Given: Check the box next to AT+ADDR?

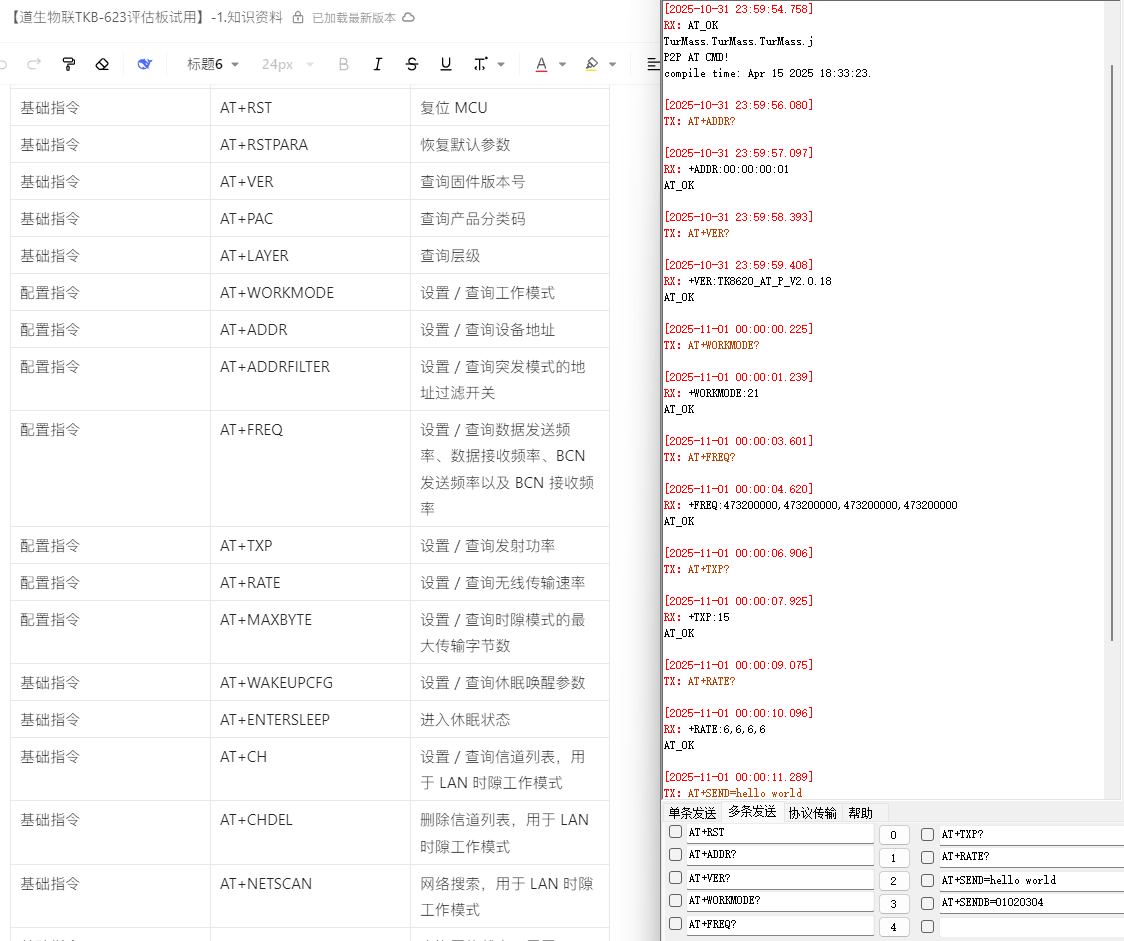Looking at the screenshot, I should coord(675,855).
